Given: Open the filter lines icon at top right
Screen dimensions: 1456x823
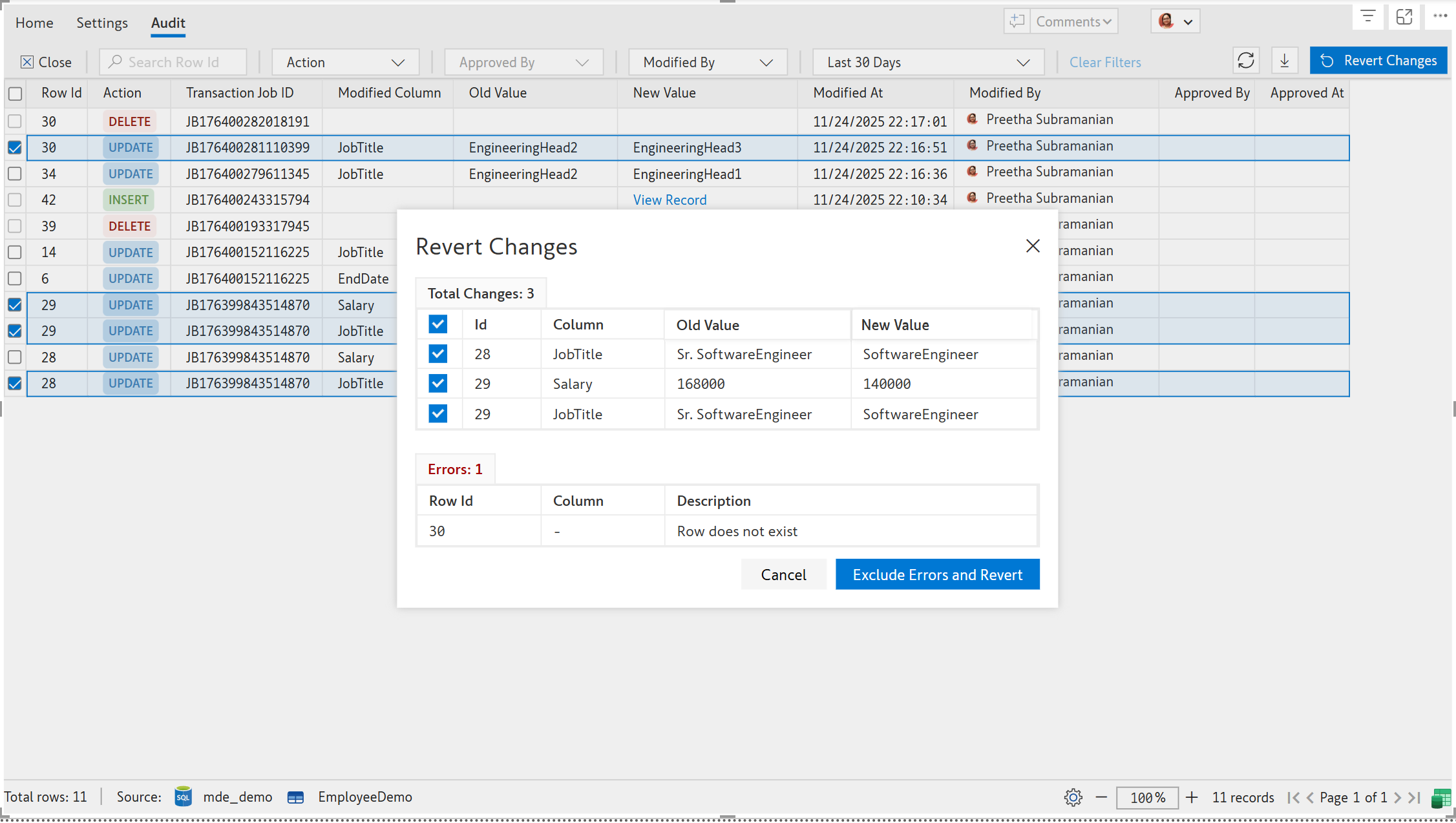Looking at the screenshot, I should (x=1367, y=17).
